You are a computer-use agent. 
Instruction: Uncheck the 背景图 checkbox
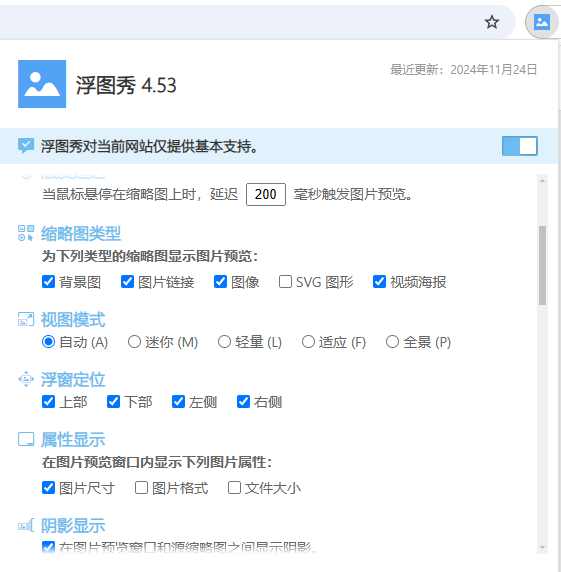48,282
